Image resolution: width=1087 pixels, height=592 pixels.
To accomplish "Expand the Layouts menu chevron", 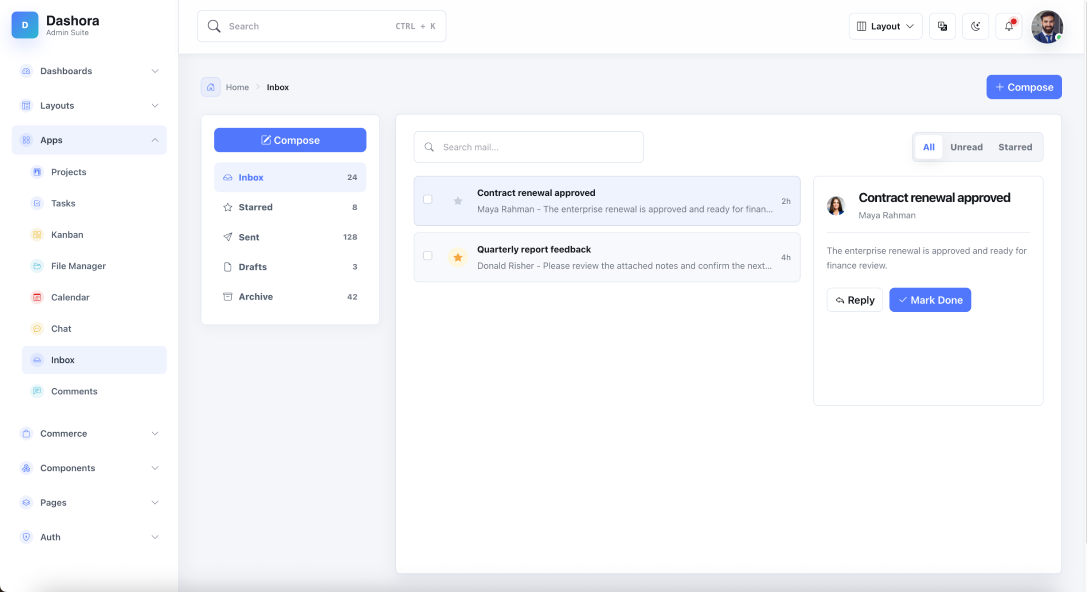I will point(155,105).
